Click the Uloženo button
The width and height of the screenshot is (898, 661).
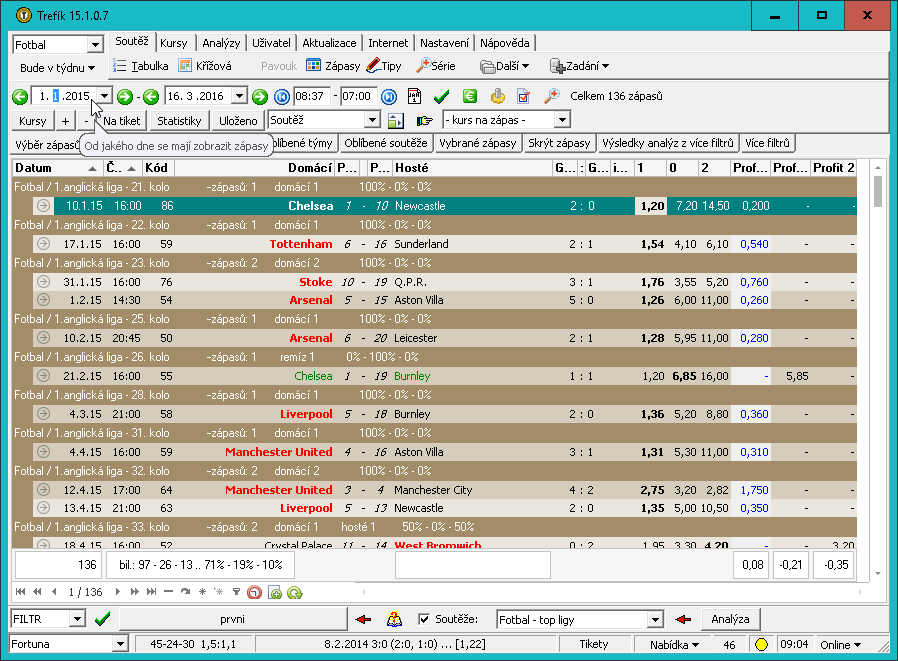click(238, 121)
